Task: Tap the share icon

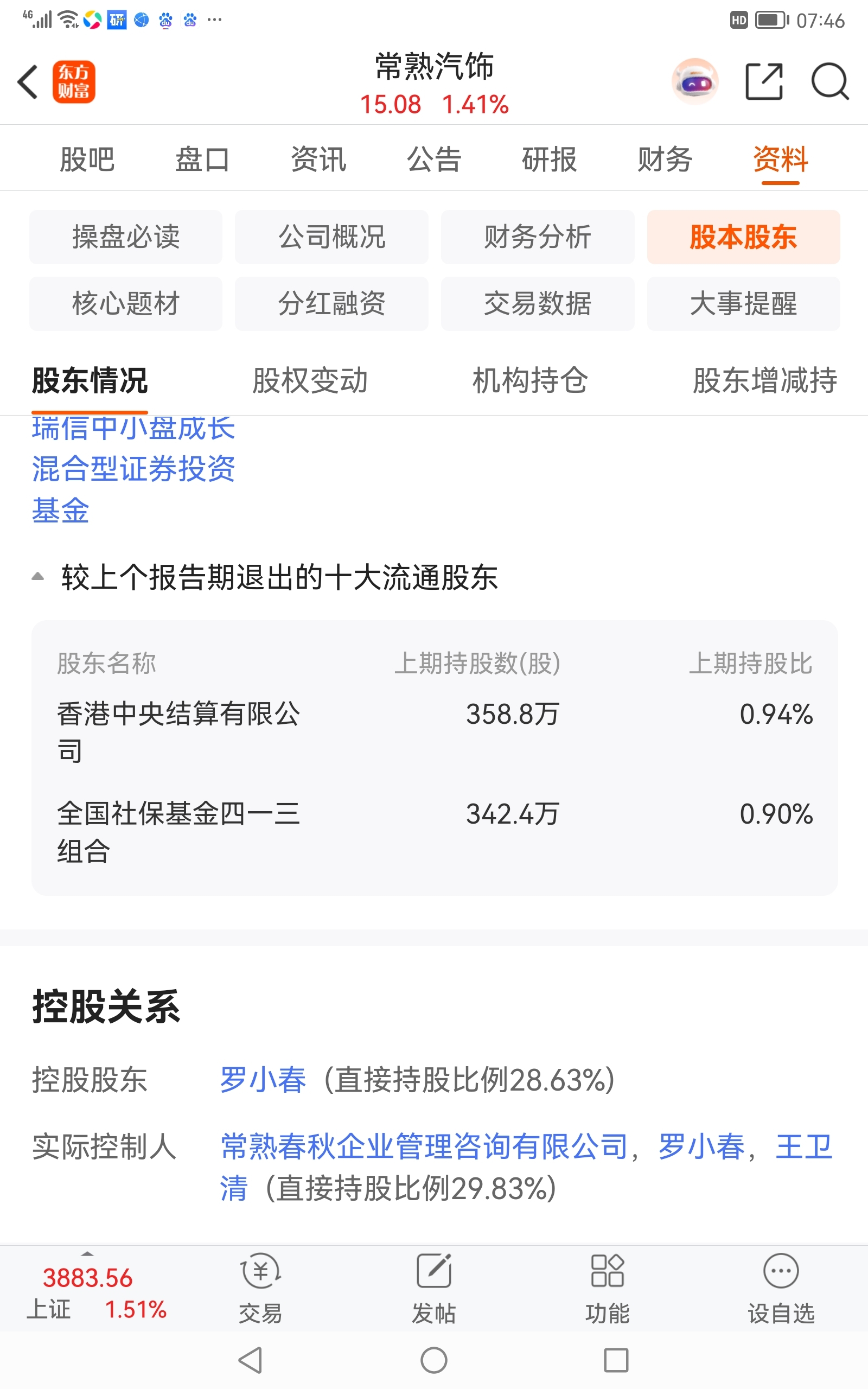Action: pyautogui.click(x=764, y=81)
